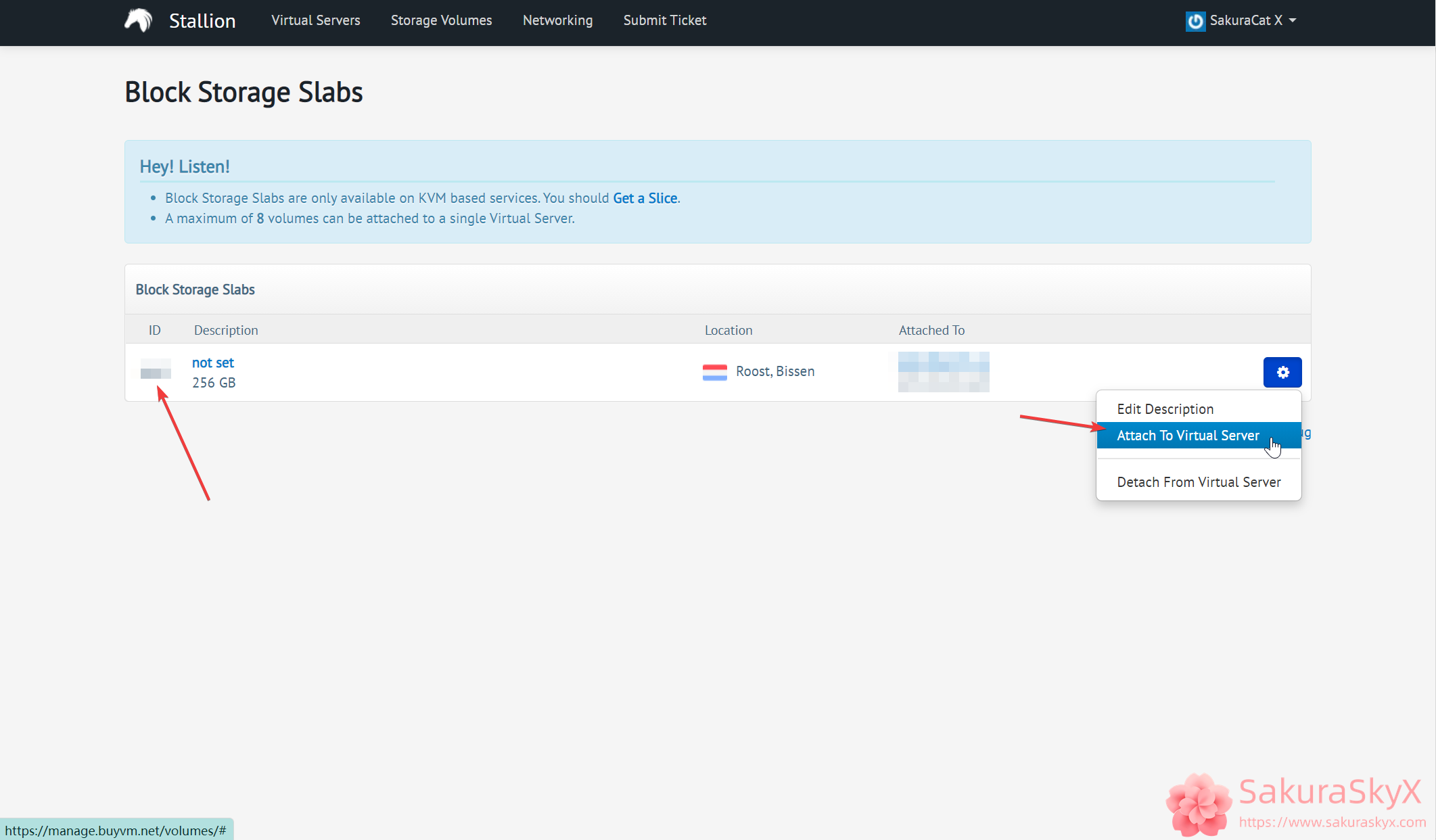Select Detach From Virtual Server option

(x=1199, y=482)
